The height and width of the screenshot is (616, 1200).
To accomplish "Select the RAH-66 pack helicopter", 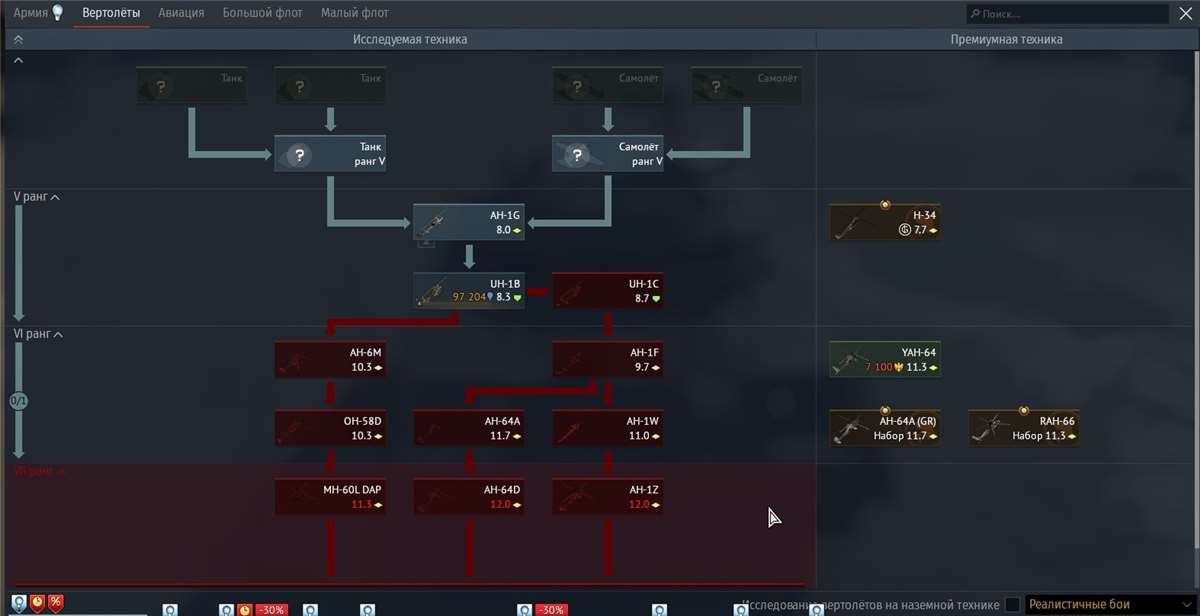I will pos(1023,428).
